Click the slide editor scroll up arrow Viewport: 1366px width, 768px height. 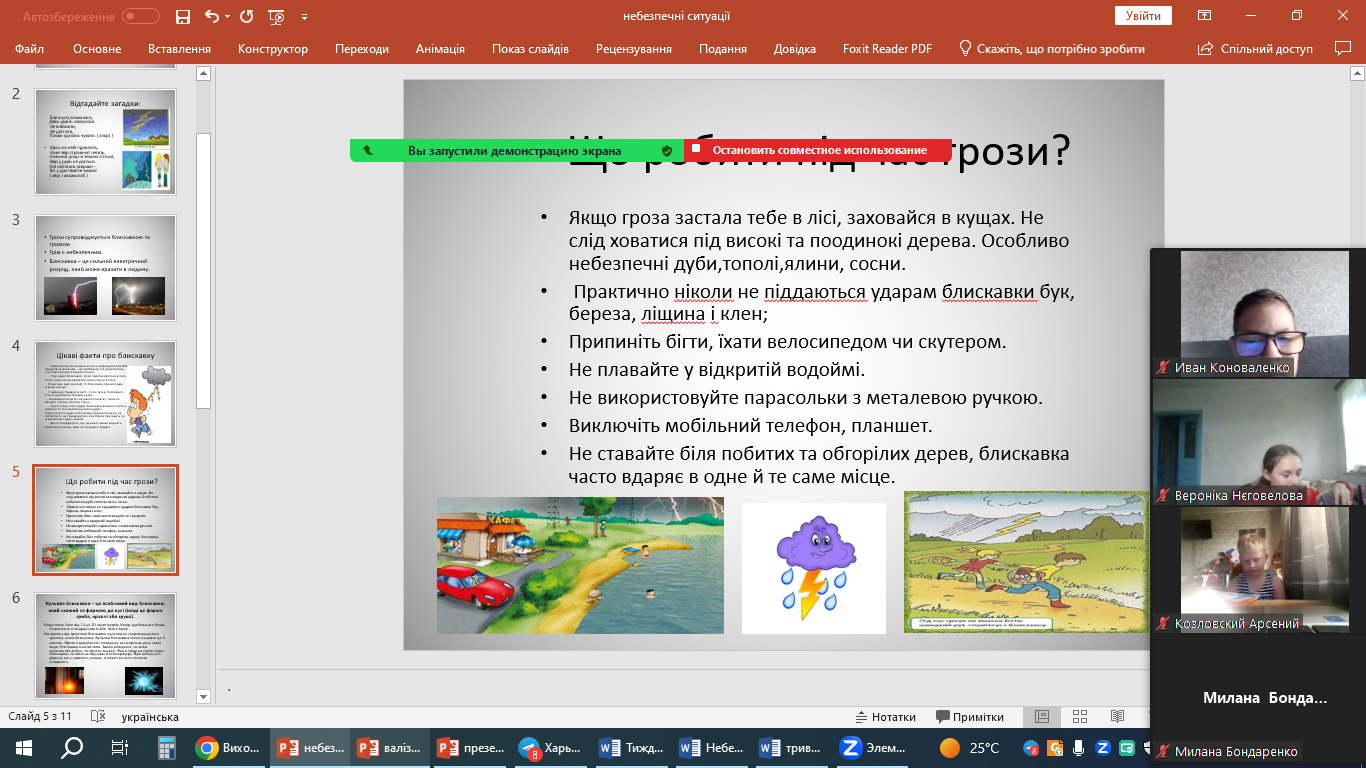[x=1358, y=73]
